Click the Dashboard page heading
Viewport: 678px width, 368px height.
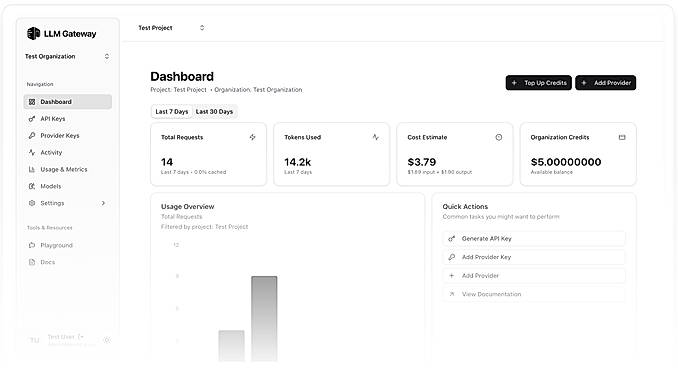coord(182,77)
